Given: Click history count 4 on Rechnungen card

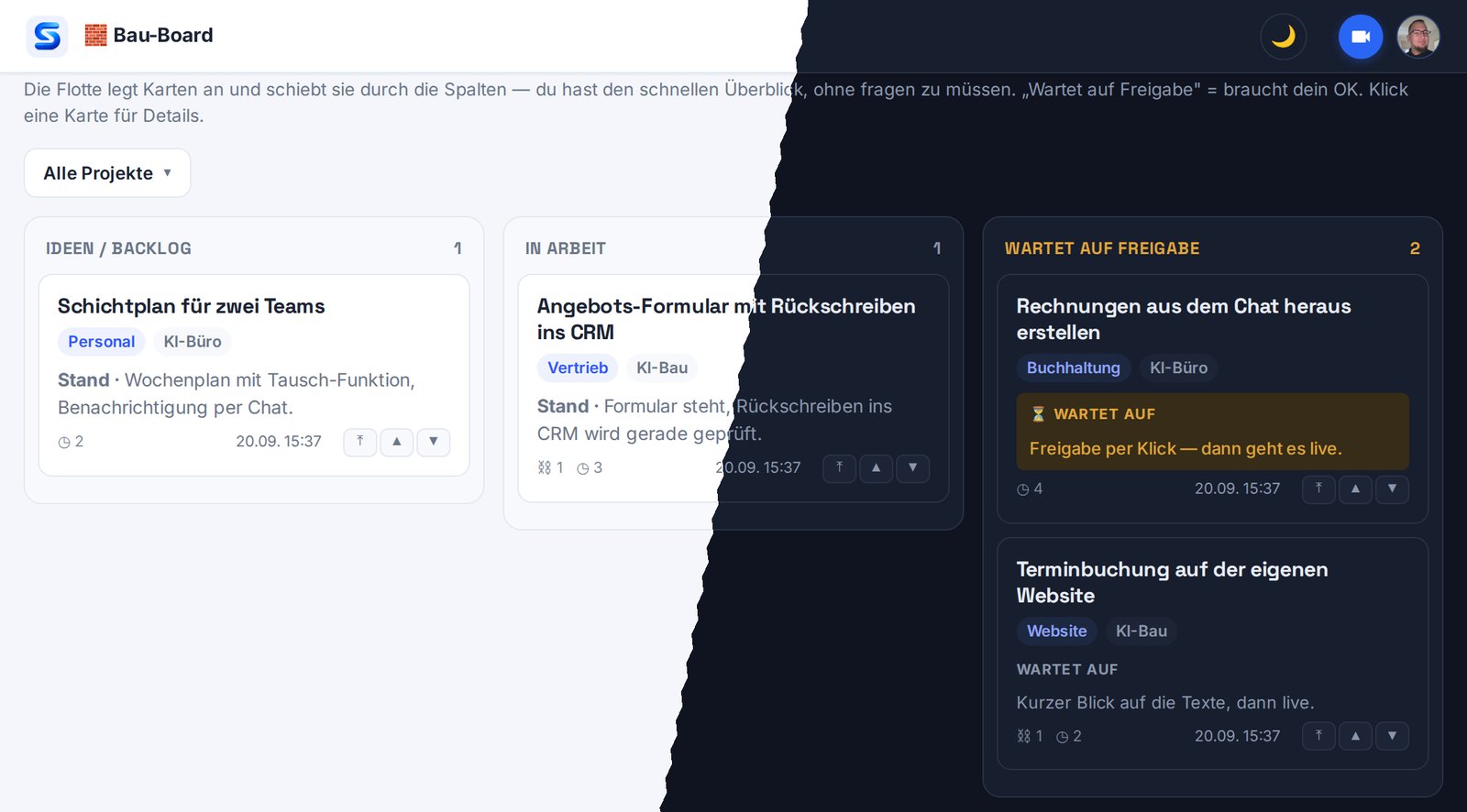Looking at the screenshot, I should pyautogui.click(x=1030, y=489).
